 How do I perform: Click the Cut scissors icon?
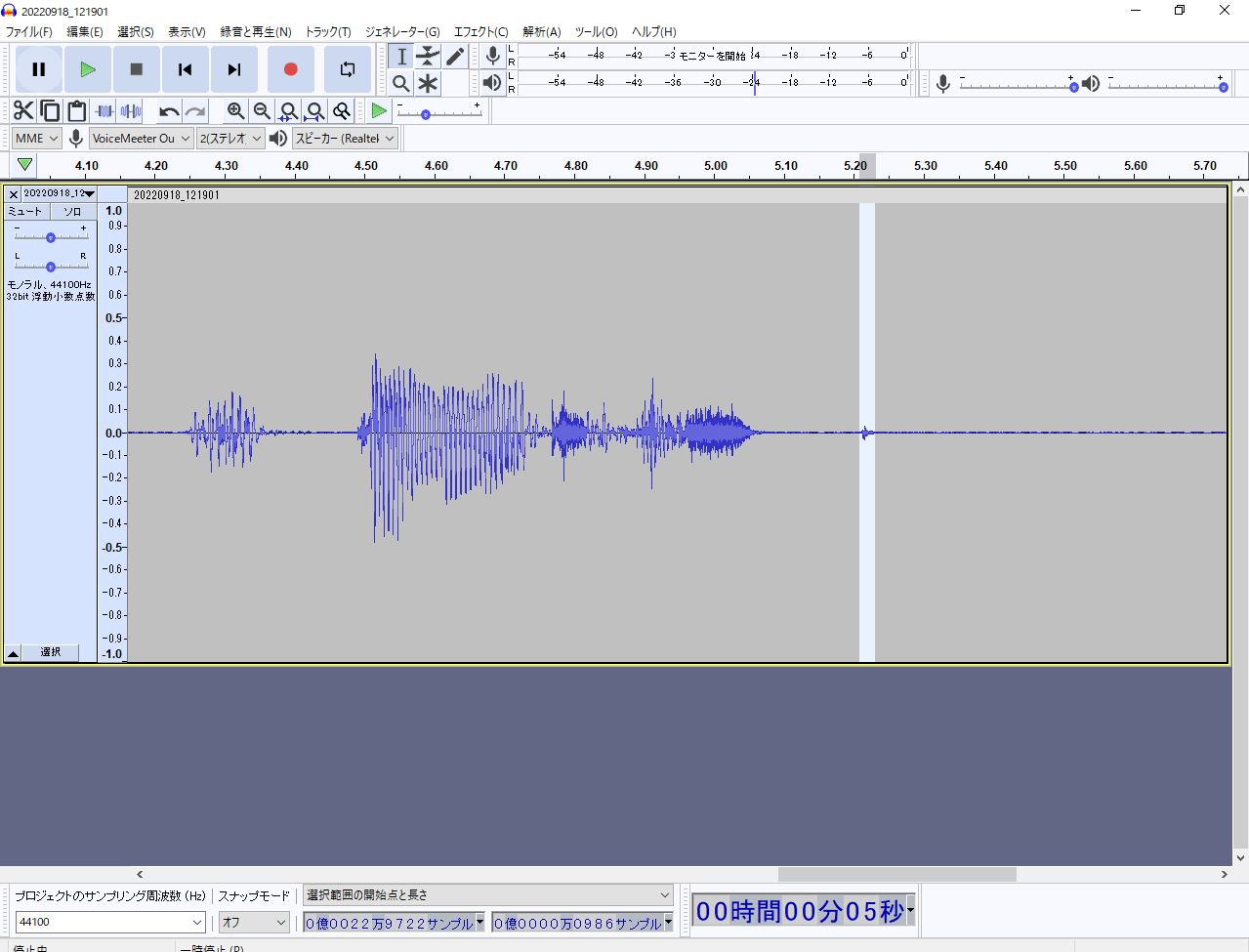tap(23, 111)
